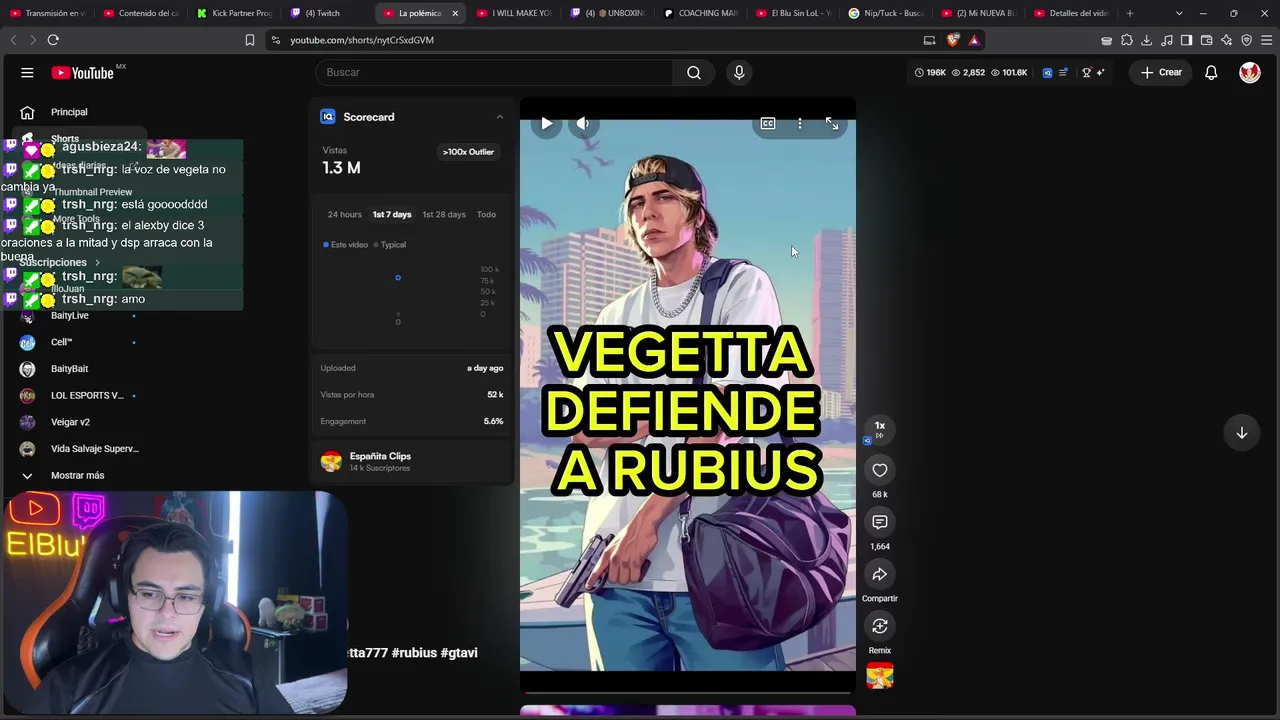This screenshot has width=1280, height=720.
Task: Toggle the browser sidebar panel
Action: click(x=1186, y=40)
